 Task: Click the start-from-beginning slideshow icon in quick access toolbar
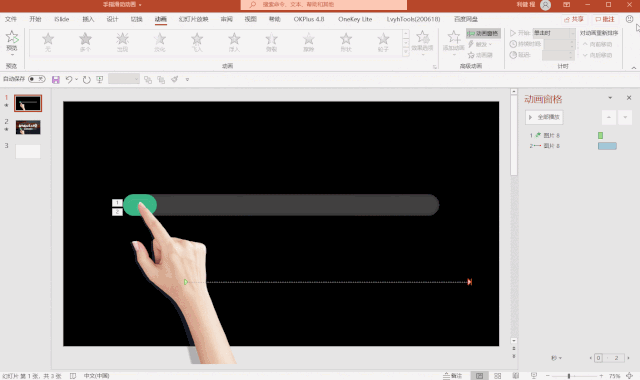point(100,80)
